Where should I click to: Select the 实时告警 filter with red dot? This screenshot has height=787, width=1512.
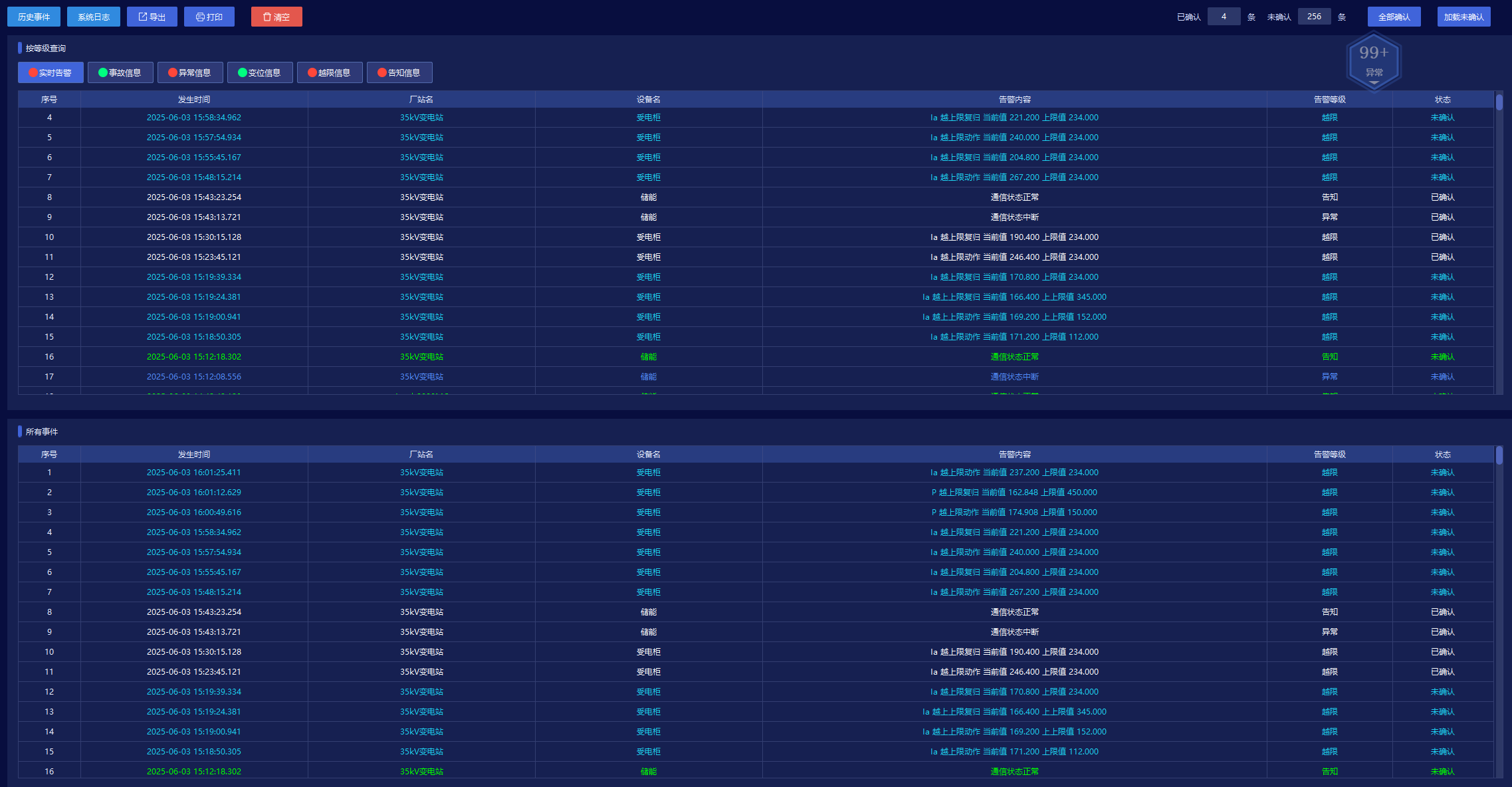pos(51,72)
